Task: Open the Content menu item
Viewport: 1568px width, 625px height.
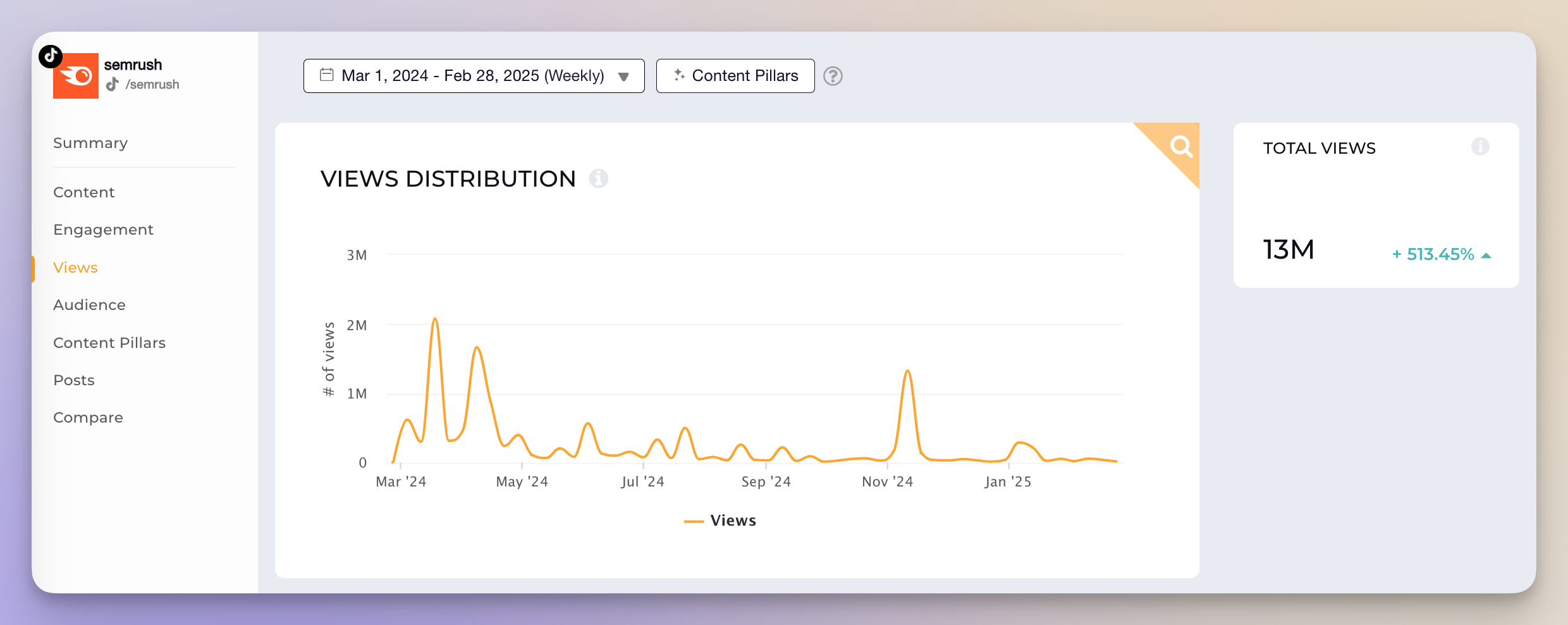Action: coord(84,192)
